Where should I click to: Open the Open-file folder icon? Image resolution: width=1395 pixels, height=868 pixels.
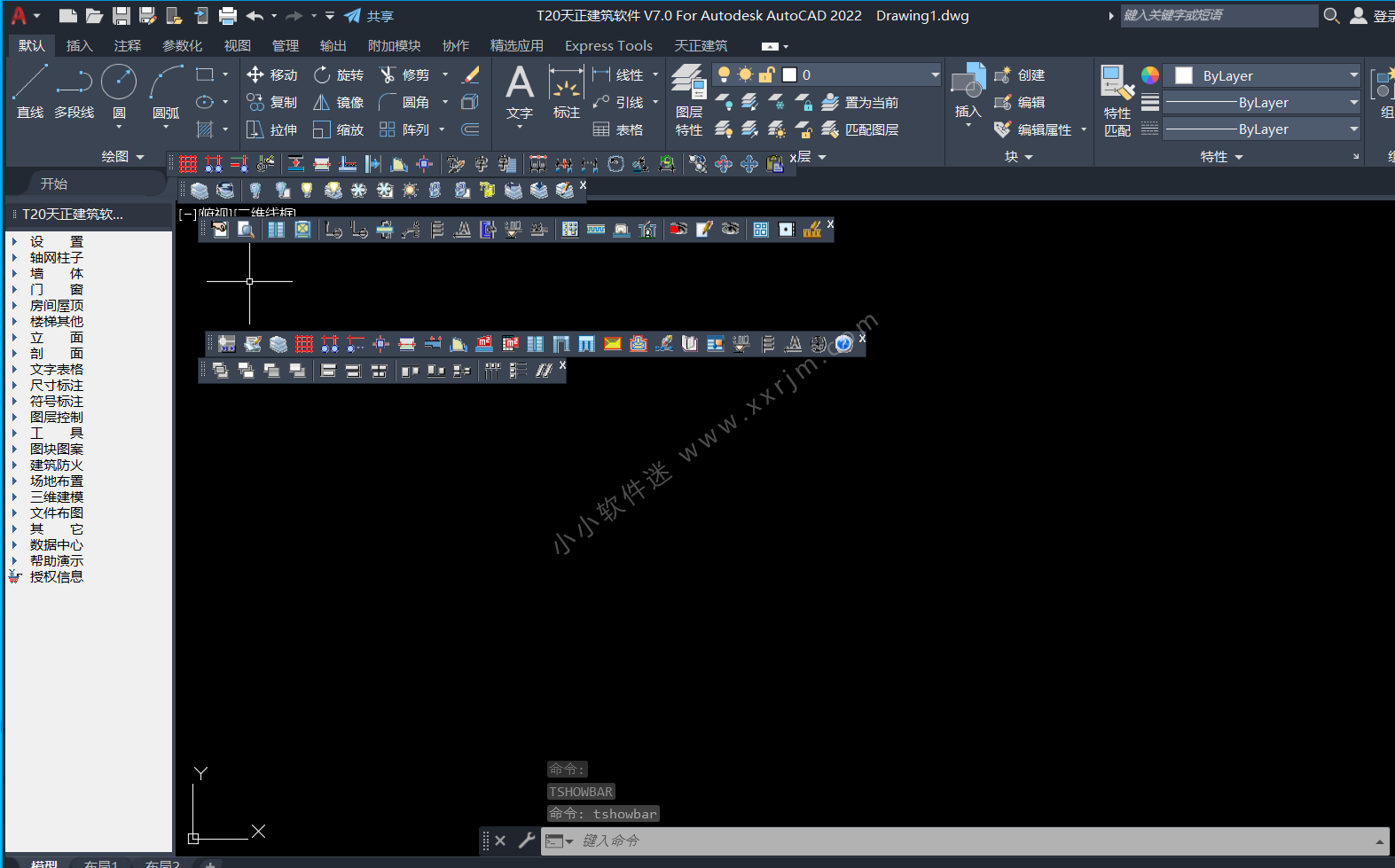click(95, 16)
